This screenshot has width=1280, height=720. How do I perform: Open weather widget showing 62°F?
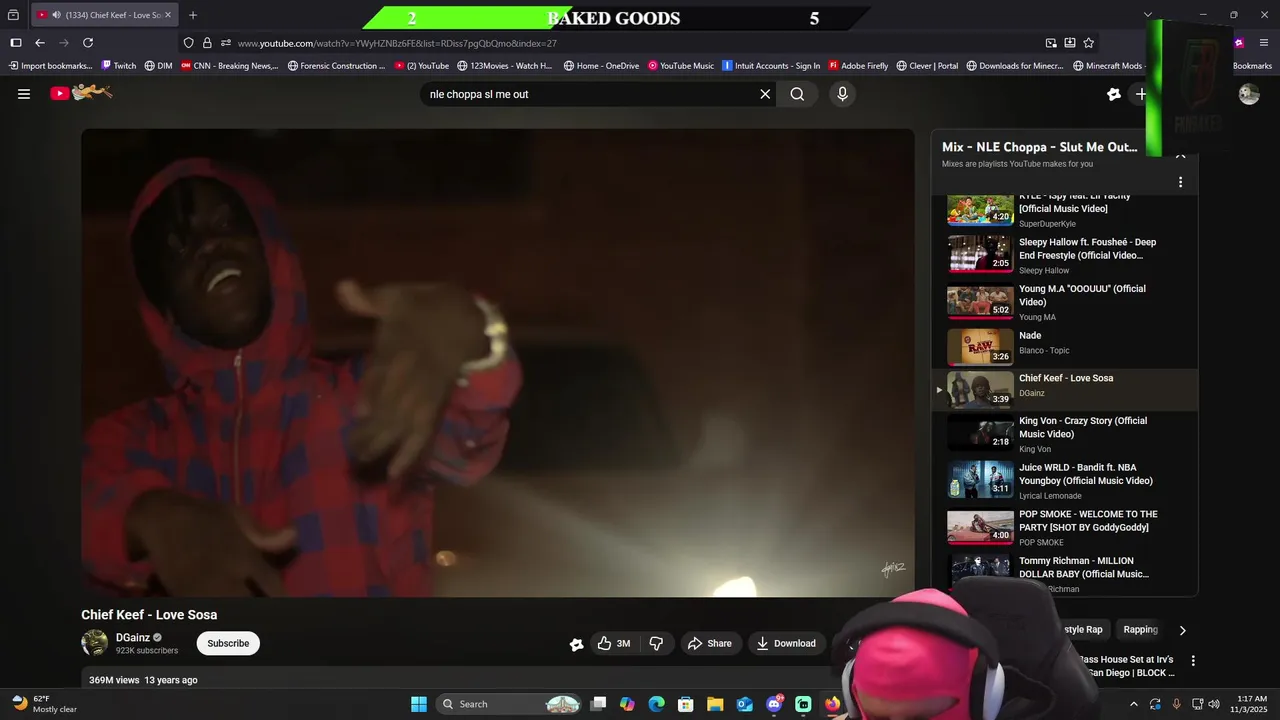click(x=44, y=704)
